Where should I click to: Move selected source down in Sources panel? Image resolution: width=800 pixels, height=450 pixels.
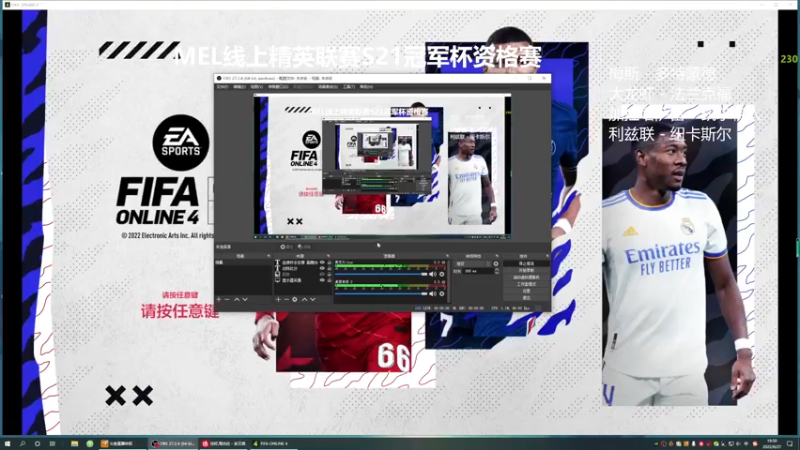point(313,299)
